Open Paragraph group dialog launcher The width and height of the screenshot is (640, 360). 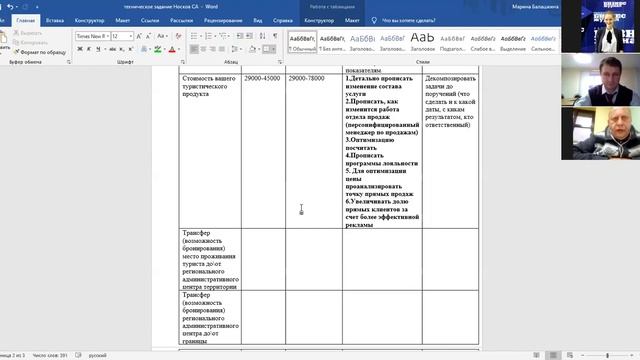coord(280,62)
